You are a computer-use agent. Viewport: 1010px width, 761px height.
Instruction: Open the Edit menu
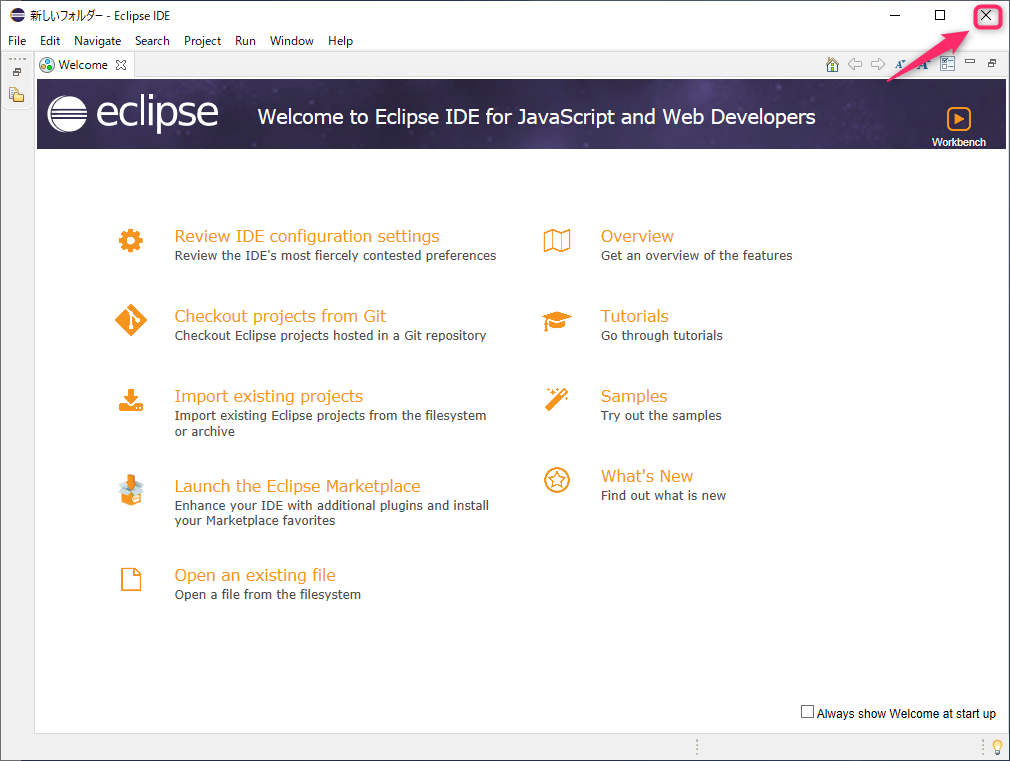(50, 41)
